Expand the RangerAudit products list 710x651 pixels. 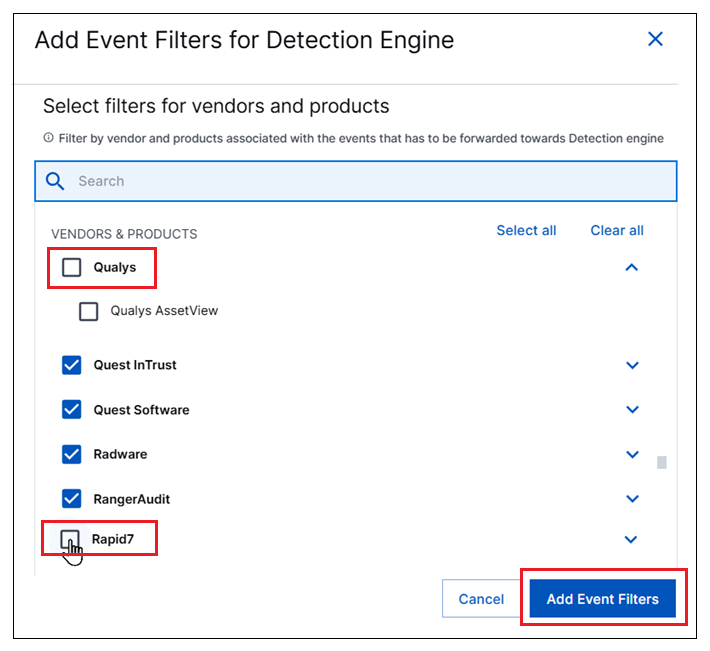tap(631, 498)
